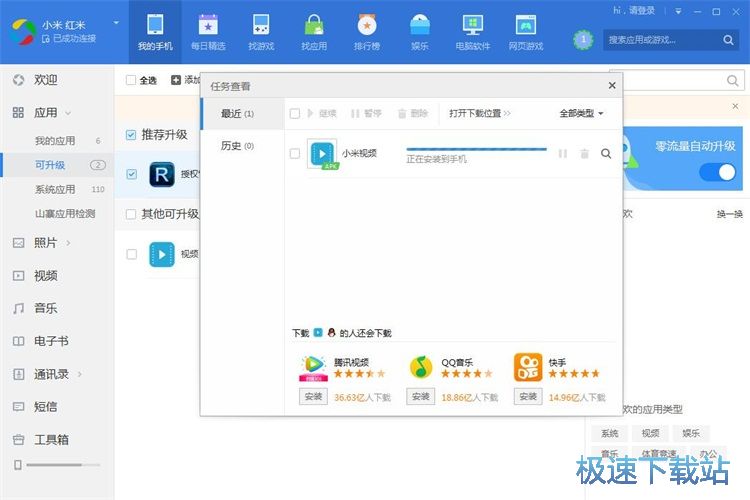This screenshot has width=750, height=500.
Task: Pause the 小米视频 install task
Action: coord(562,154)
